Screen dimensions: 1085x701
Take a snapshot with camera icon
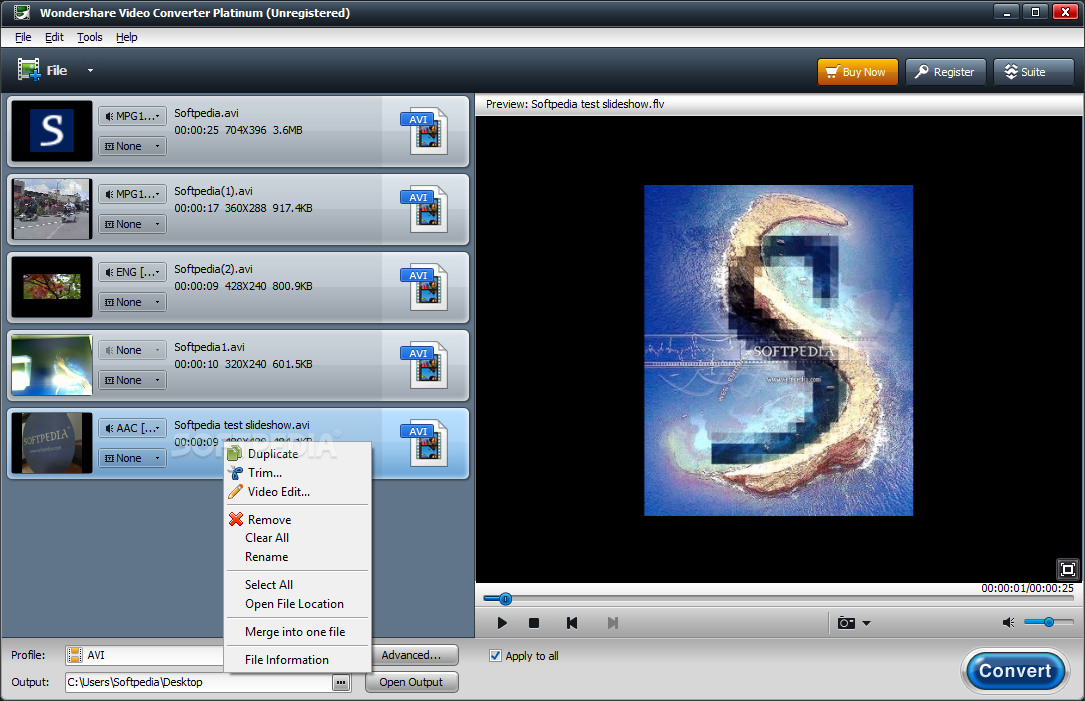846,623
